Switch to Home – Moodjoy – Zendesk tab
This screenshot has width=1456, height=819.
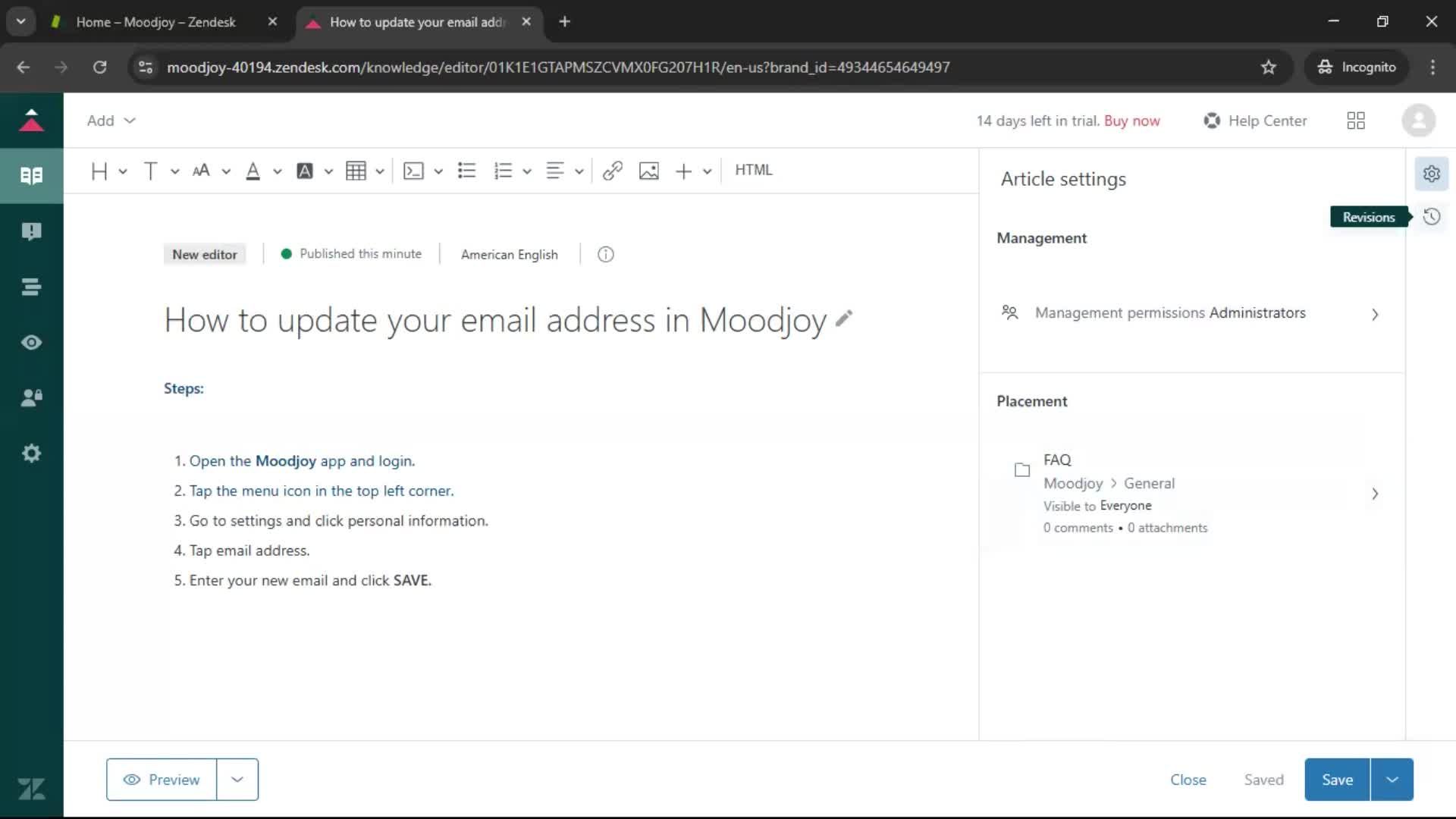155,22
